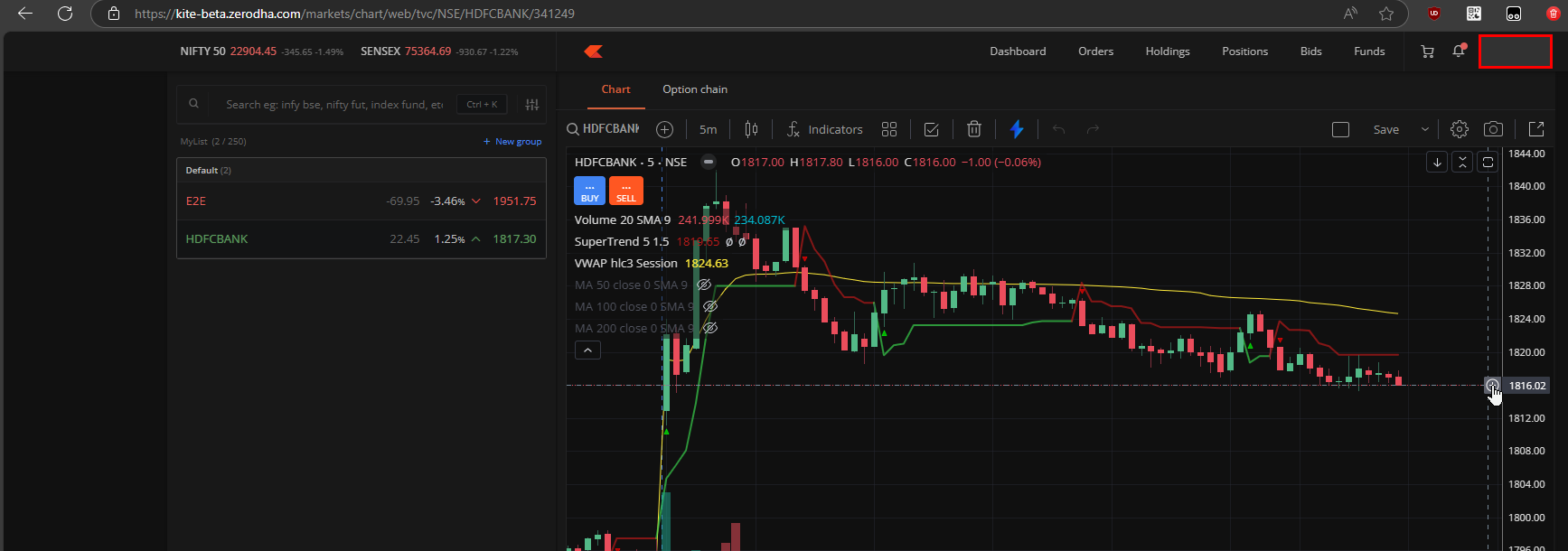Click the down arrow chart button
Screen dimensions: 1568x551
1437,163
